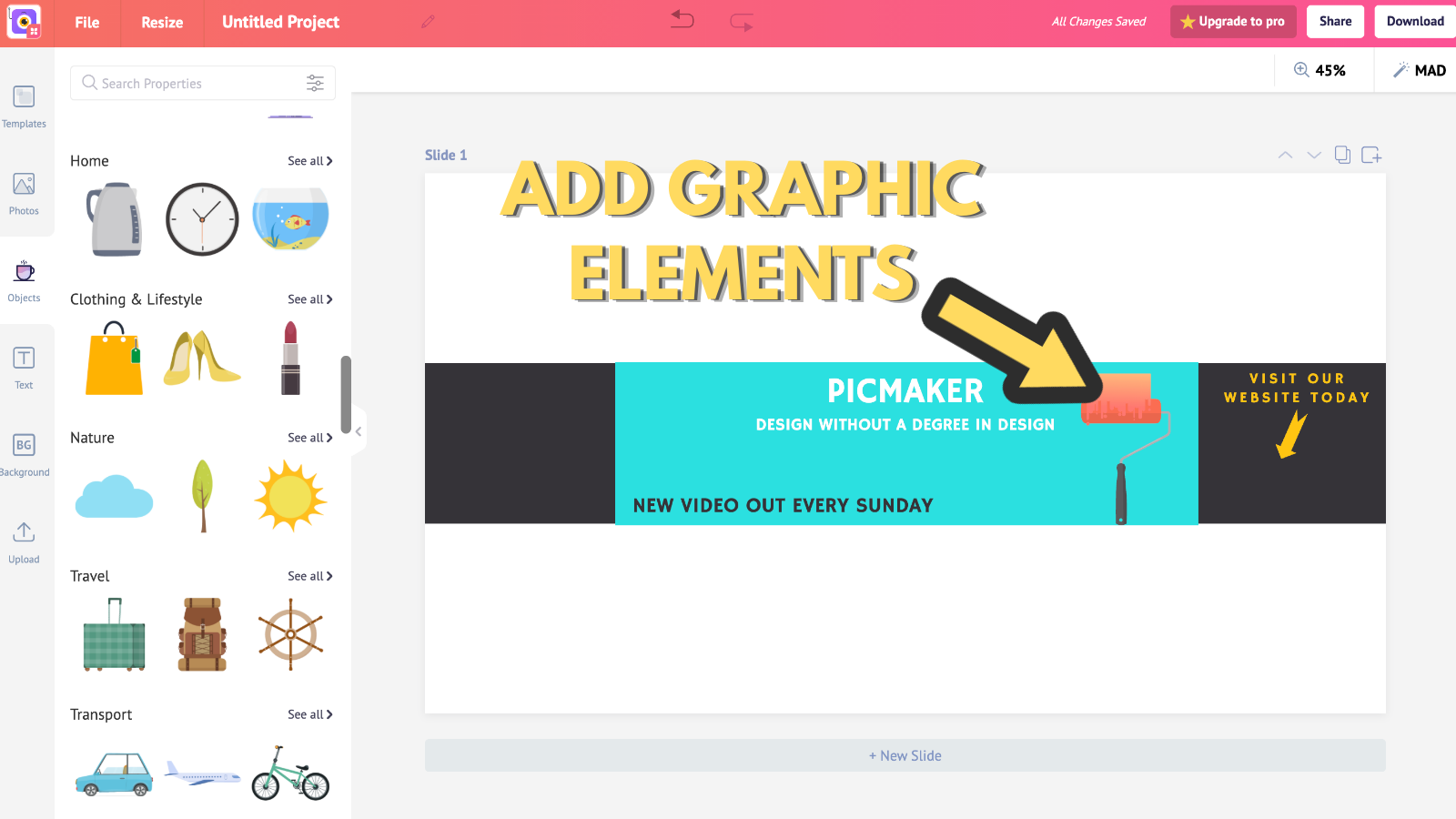Add the blue cloud object
1456x819 pixels.
click(x=115, y=496)
